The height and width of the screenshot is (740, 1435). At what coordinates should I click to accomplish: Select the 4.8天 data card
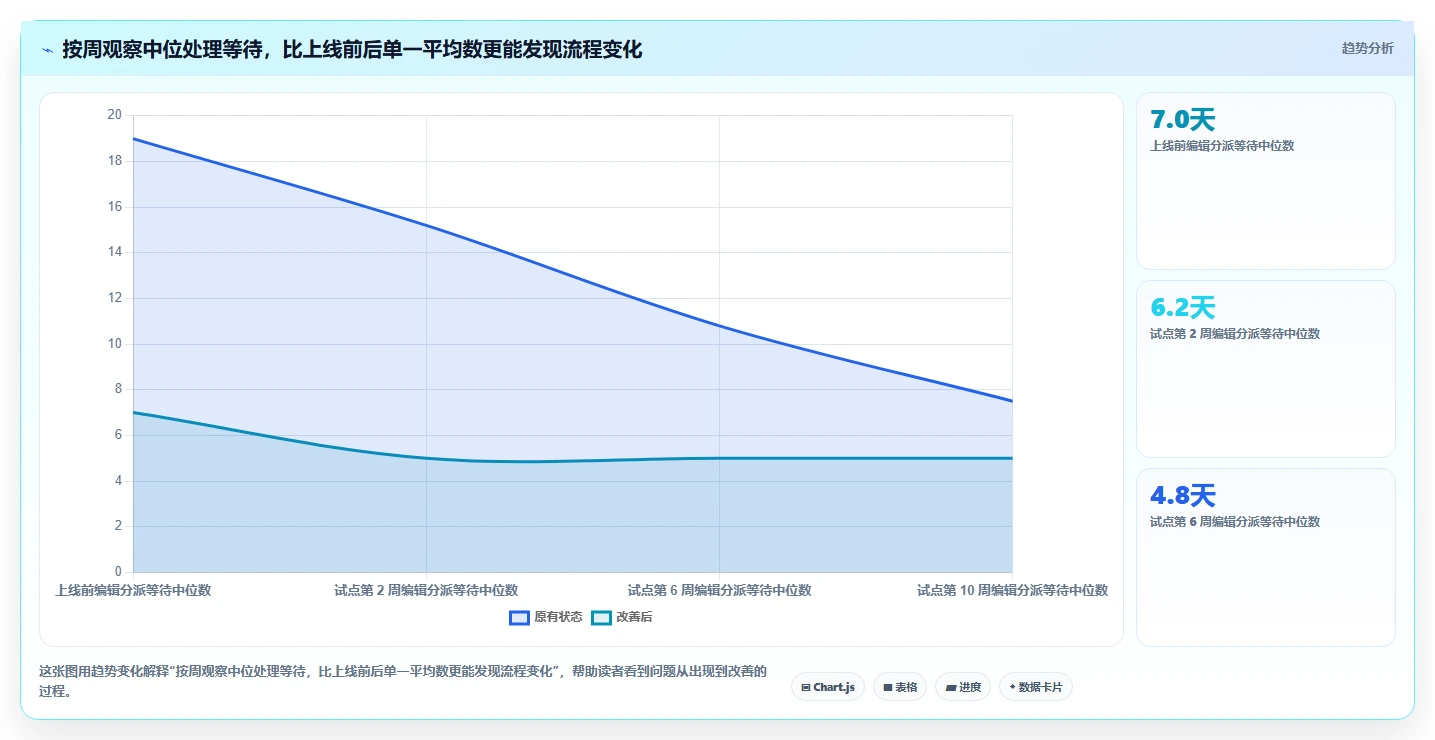1265,557
